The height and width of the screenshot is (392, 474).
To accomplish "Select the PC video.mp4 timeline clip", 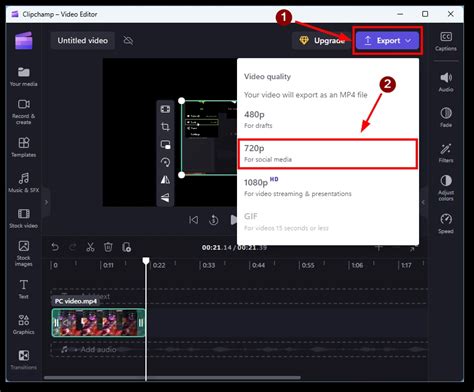I will [99, 322].
